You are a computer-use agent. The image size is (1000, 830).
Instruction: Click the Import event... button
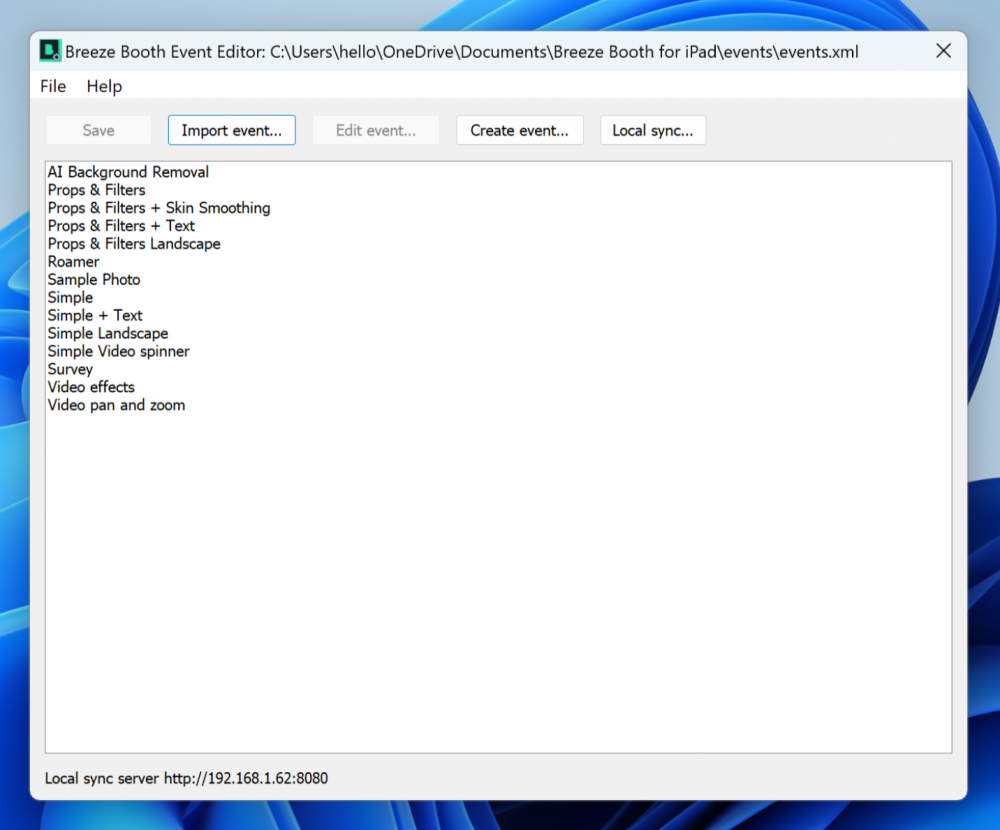pyautogui.click(x=232, y=130)
